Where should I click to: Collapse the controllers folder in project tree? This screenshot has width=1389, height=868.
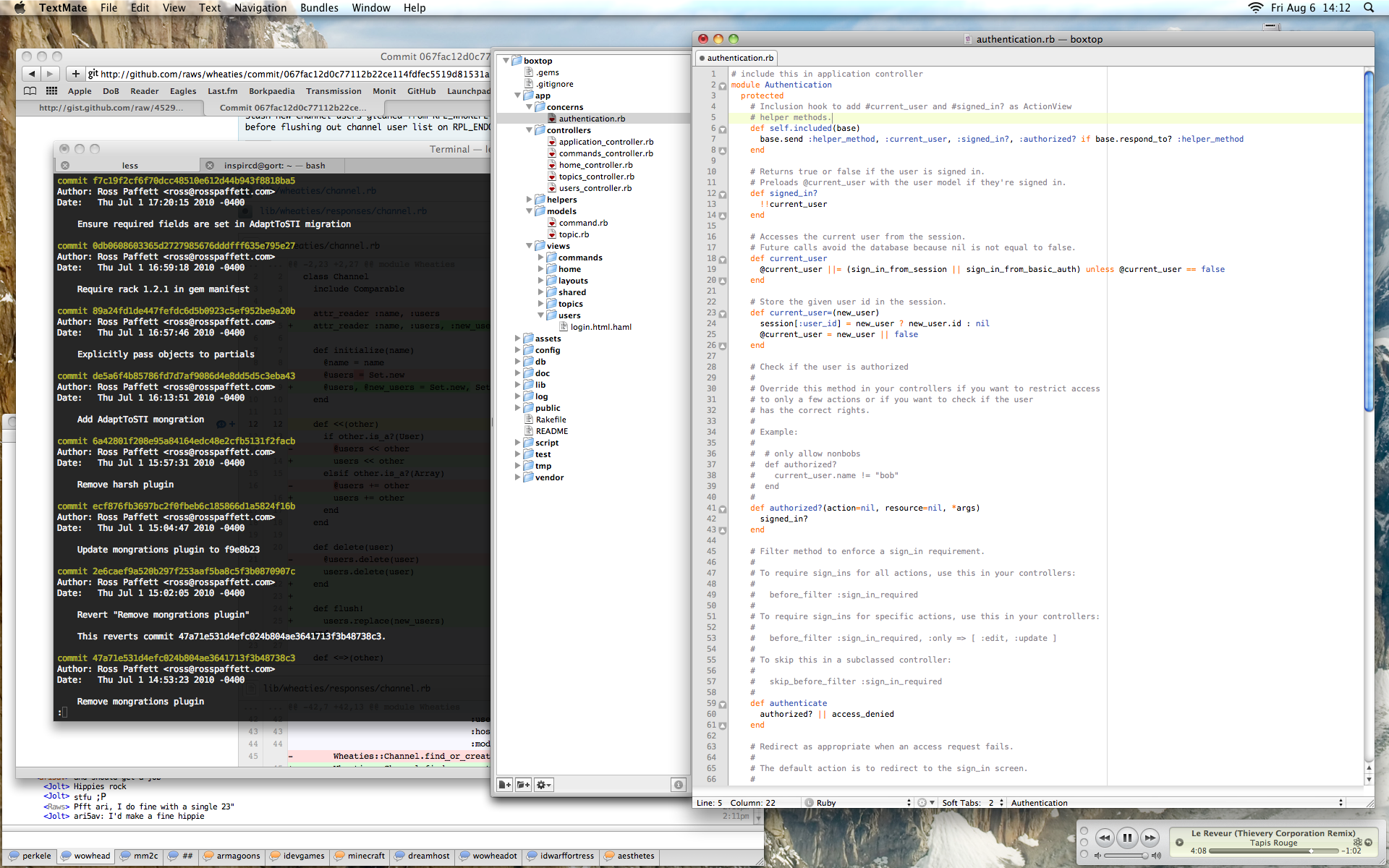530,130
